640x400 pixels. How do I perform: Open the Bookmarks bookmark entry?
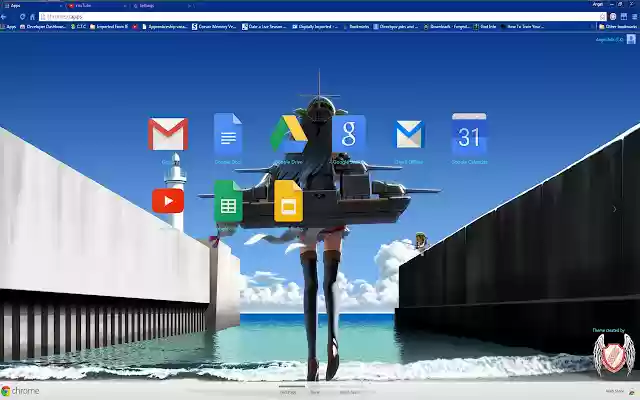coord(356,27)
